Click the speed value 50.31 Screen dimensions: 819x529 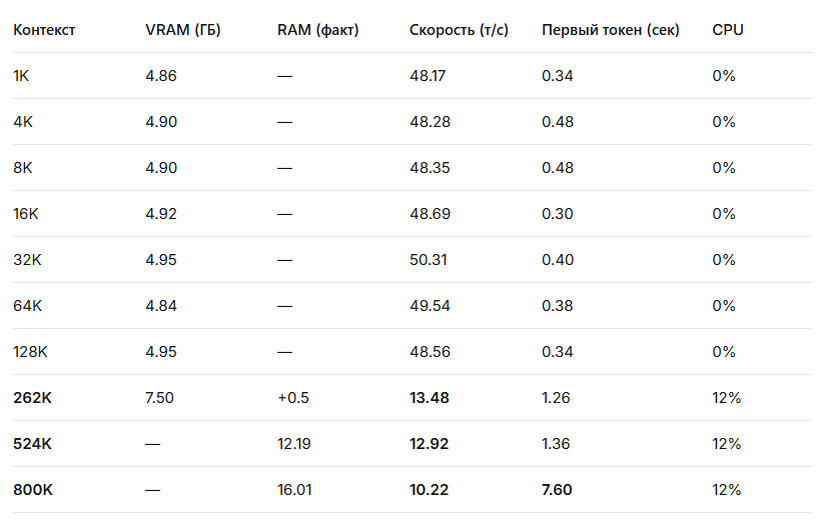click(428, 260)
